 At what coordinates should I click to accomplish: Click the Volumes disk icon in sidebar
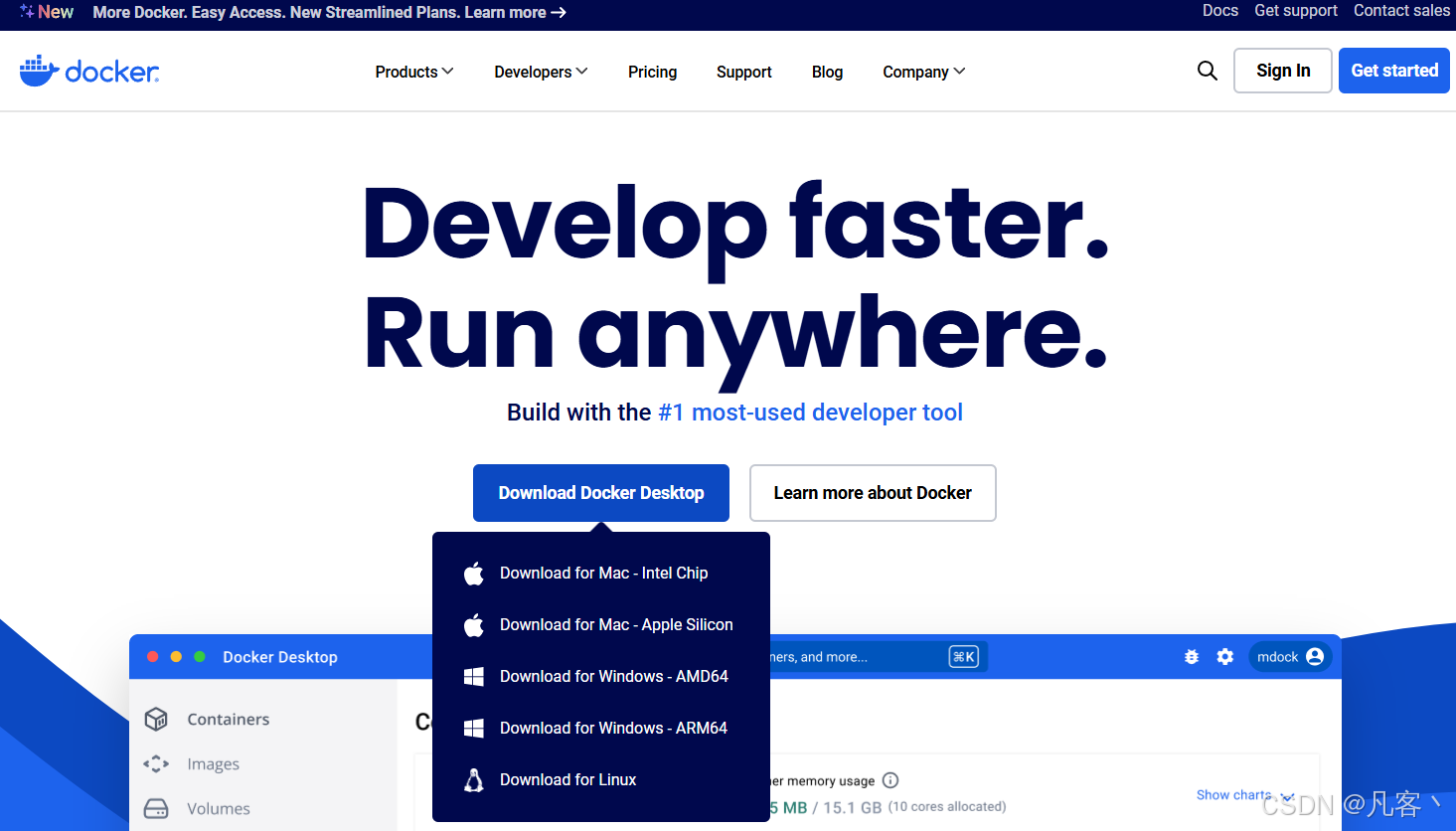coord(156,808)
